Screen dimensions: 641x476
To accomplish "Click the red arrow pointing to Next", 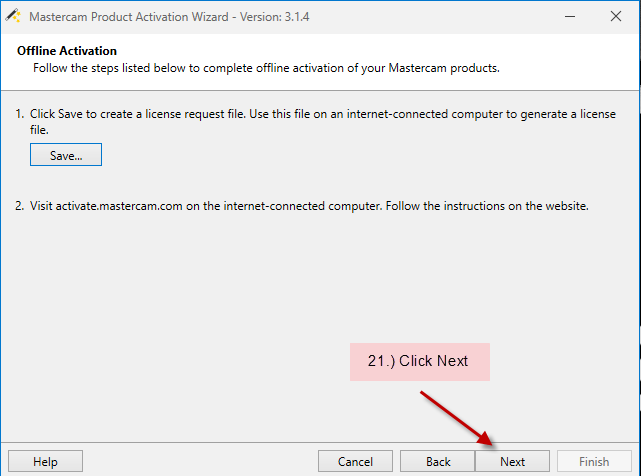I will point(457,418).
